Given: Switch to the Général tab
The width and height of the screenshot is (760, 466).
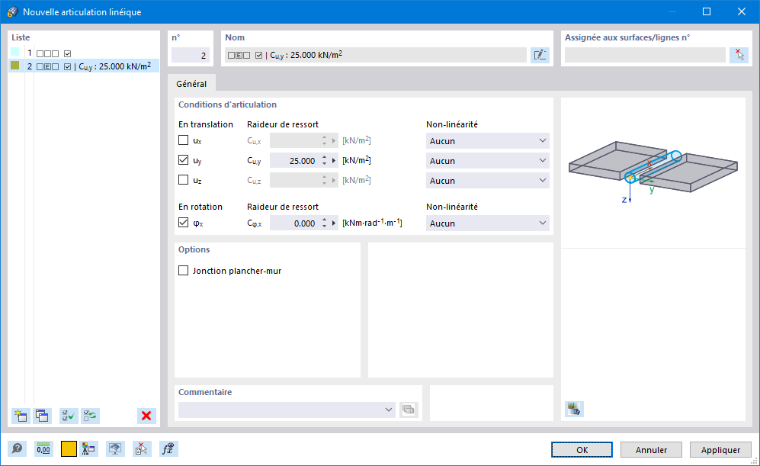Looking at the screenshot, I should coord(191,84).
